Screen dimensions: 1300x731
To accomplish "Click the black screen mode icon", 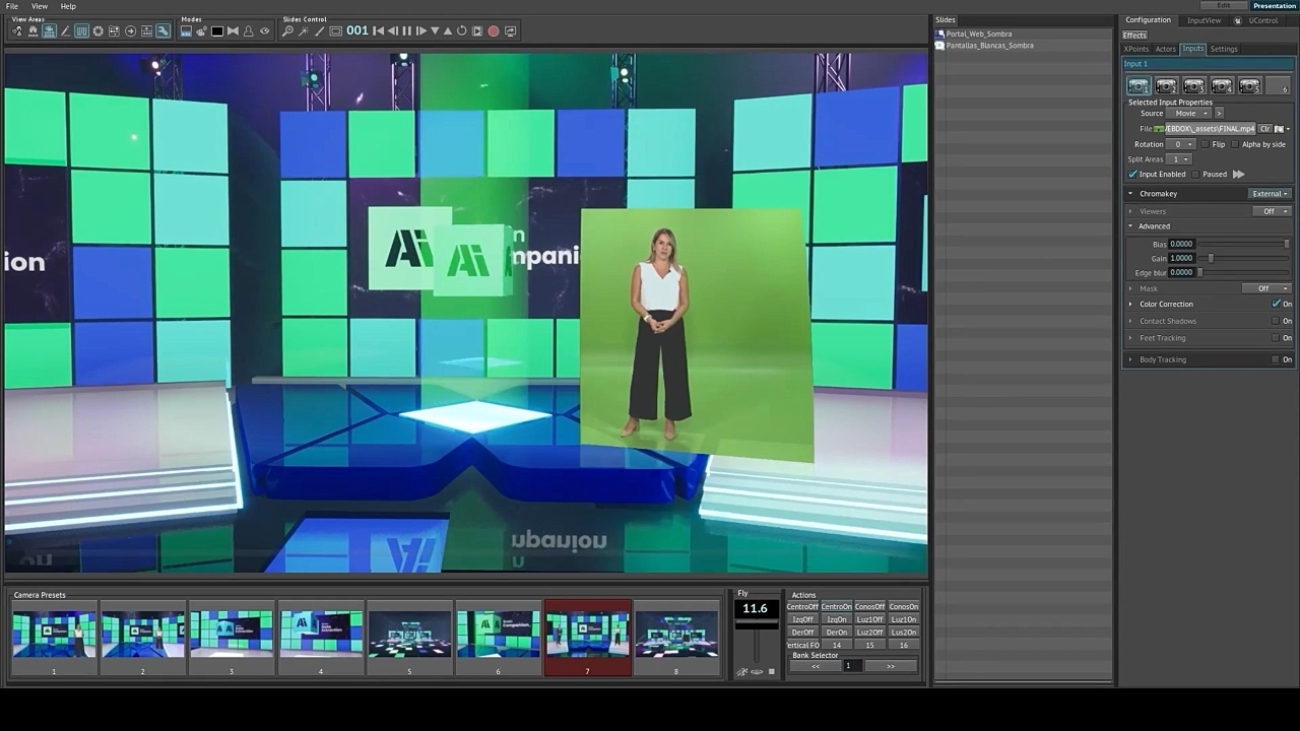I will (x=217, y=32).
